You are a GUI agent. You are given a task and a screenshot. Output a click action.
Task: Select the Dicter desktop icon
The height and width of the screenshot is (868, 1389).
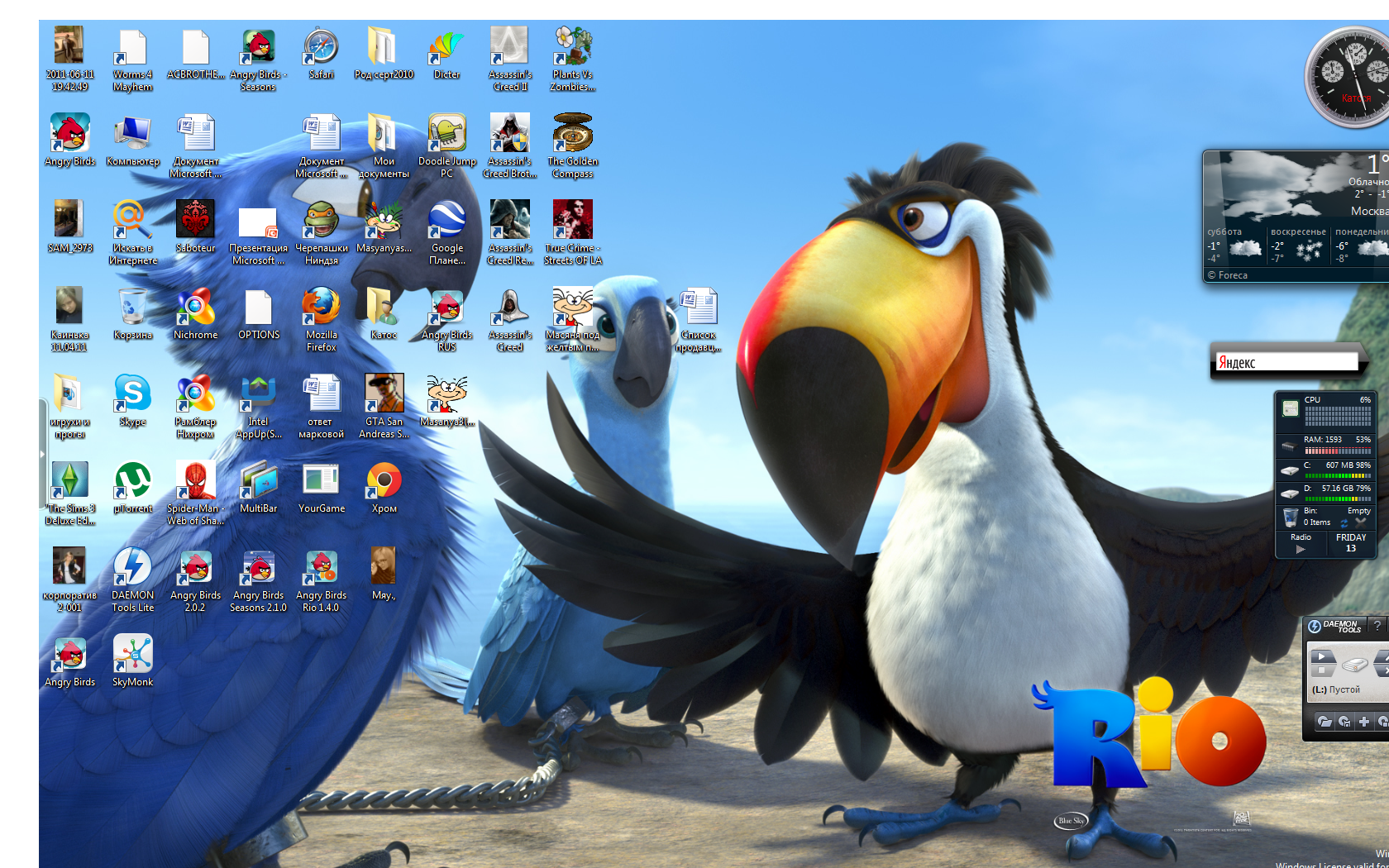[446, 53]
